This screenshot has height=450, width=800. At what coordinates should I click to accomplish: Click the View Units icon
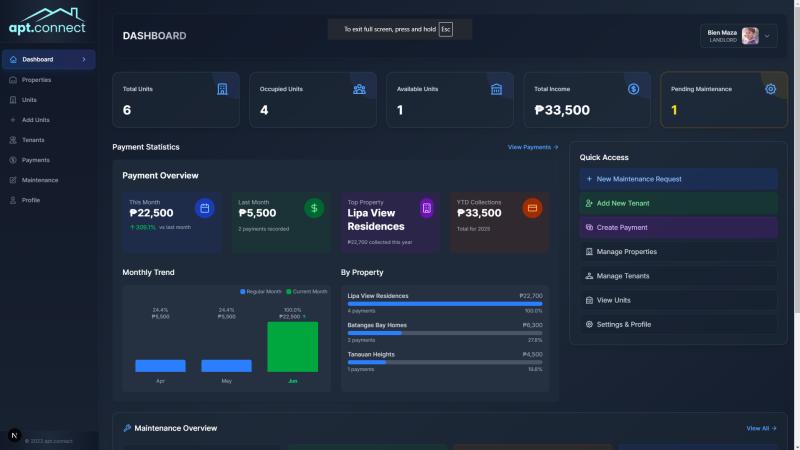[x=589, y=300]
